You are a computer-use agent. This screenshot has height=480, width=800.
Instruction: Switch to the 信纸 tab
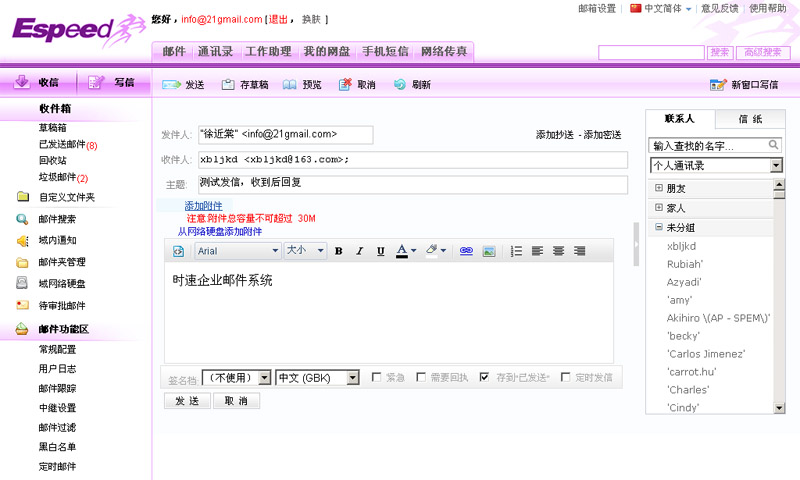click(749, 119)
